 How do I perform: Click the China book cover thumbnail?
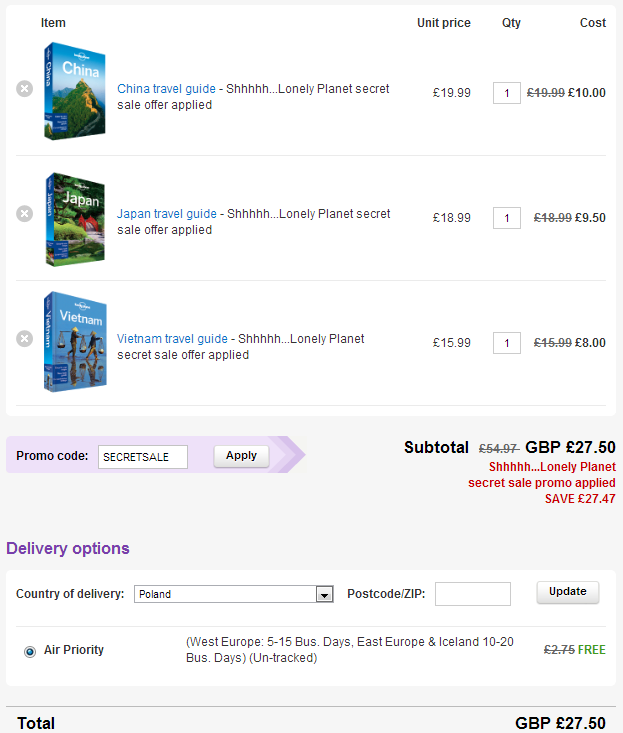coord(73,91)
